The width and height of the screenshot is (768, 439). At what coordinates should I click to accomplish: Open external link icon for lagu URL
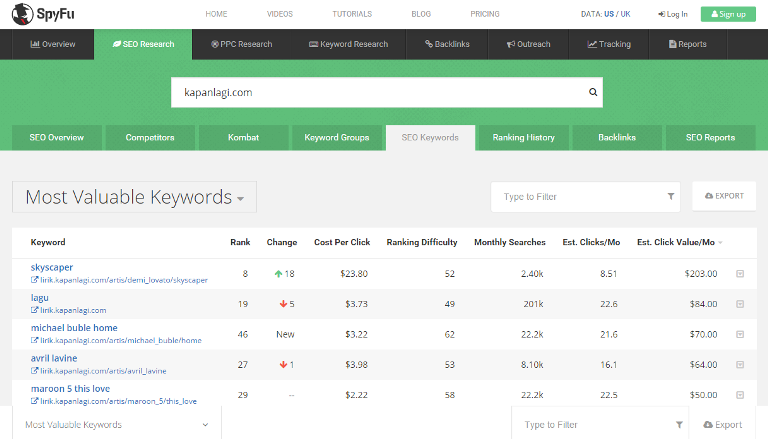point(34,310)
